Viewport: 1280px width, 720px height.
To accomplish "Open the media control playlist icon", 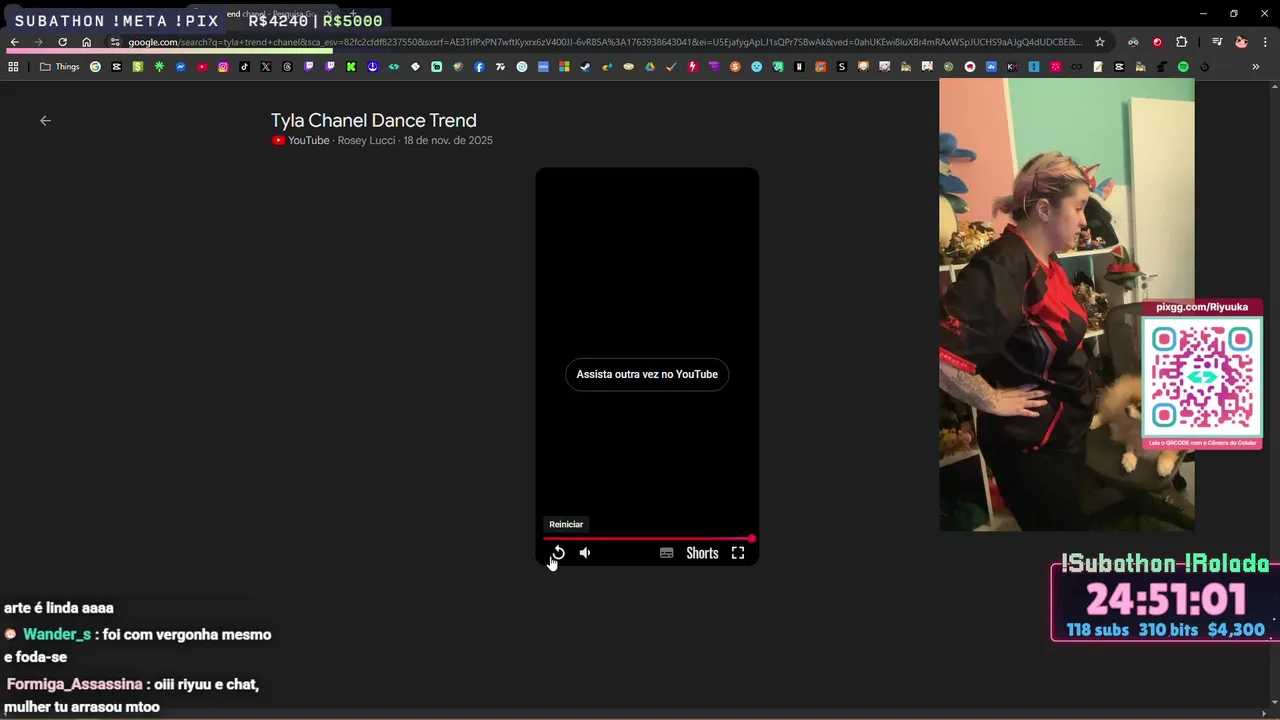I will [1216, 42].
